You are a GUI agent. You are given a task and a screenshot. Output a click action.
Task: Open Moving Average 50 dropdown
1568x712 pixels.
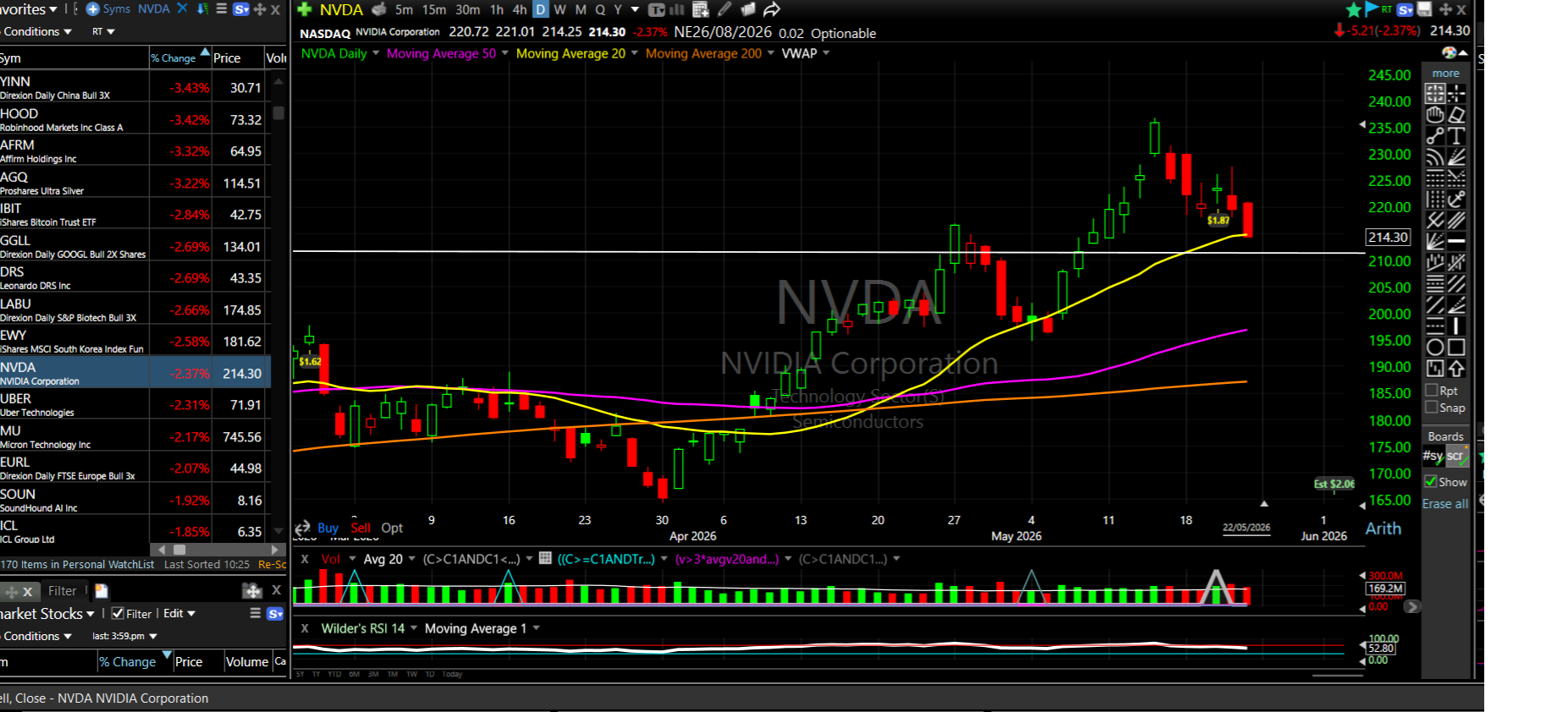tap(505, 53)
